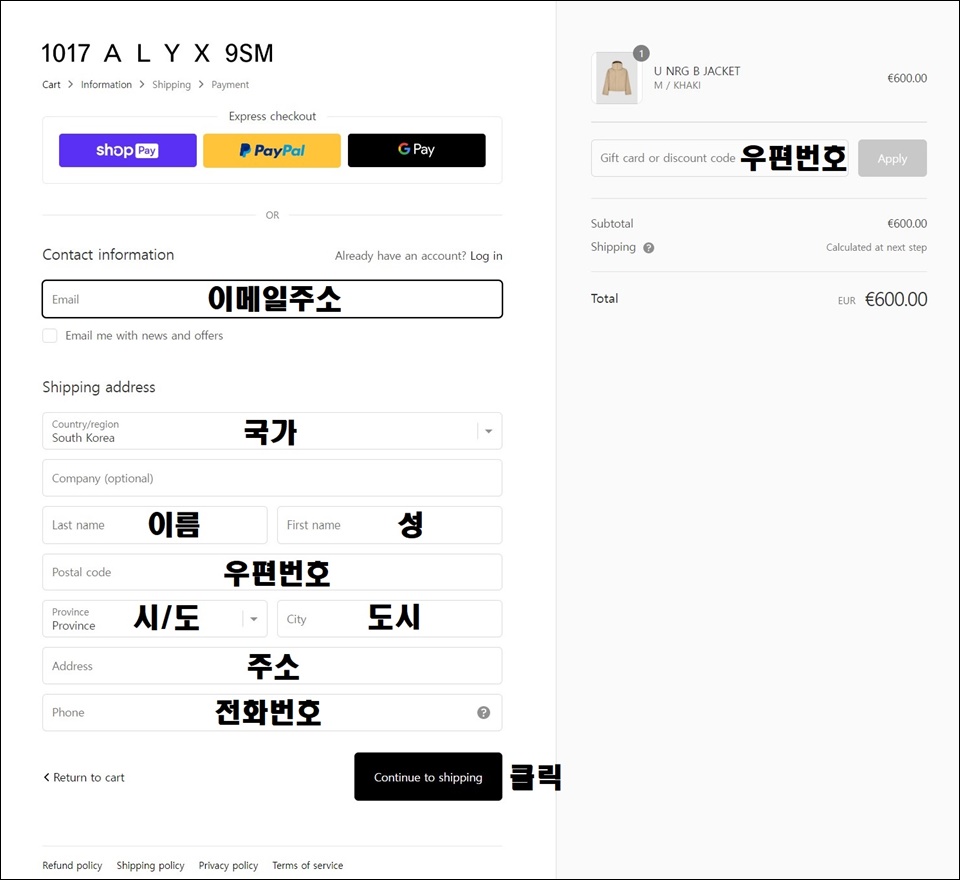Select the Information breadcrumb step
960x880 pixels.
point(107,85)
